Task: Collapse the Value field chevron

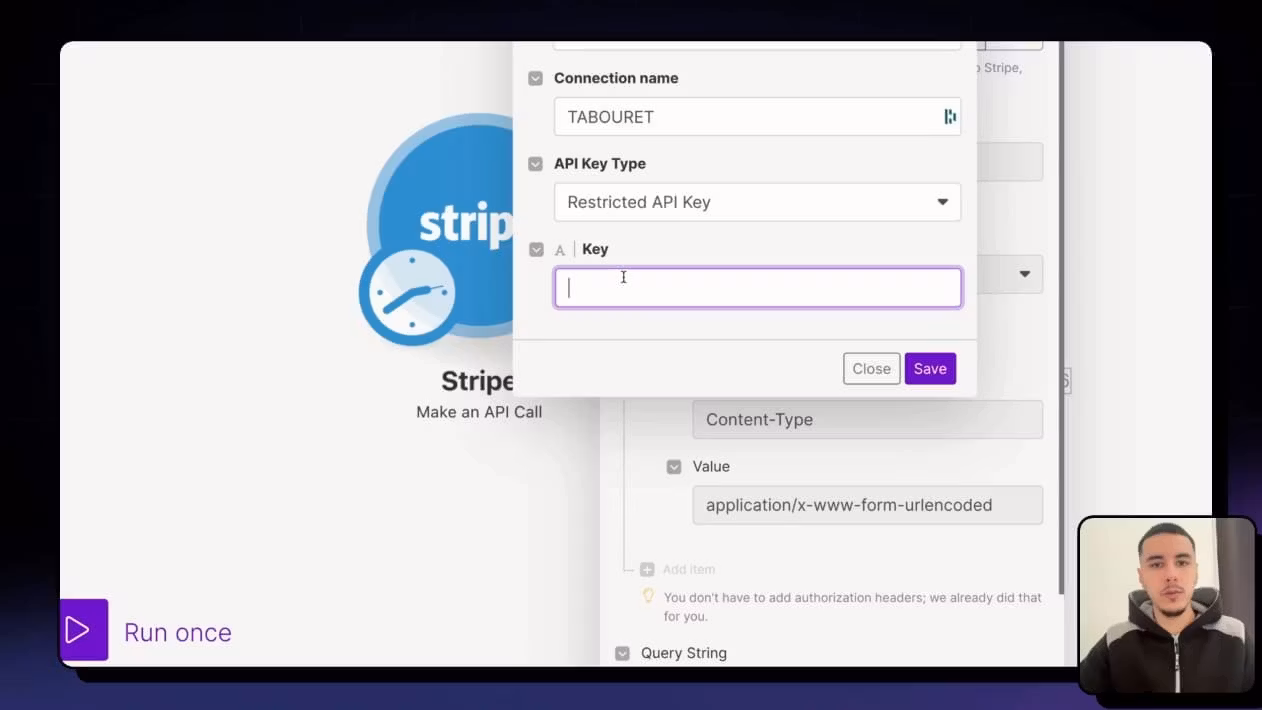Action: click(x=674, y=467)
